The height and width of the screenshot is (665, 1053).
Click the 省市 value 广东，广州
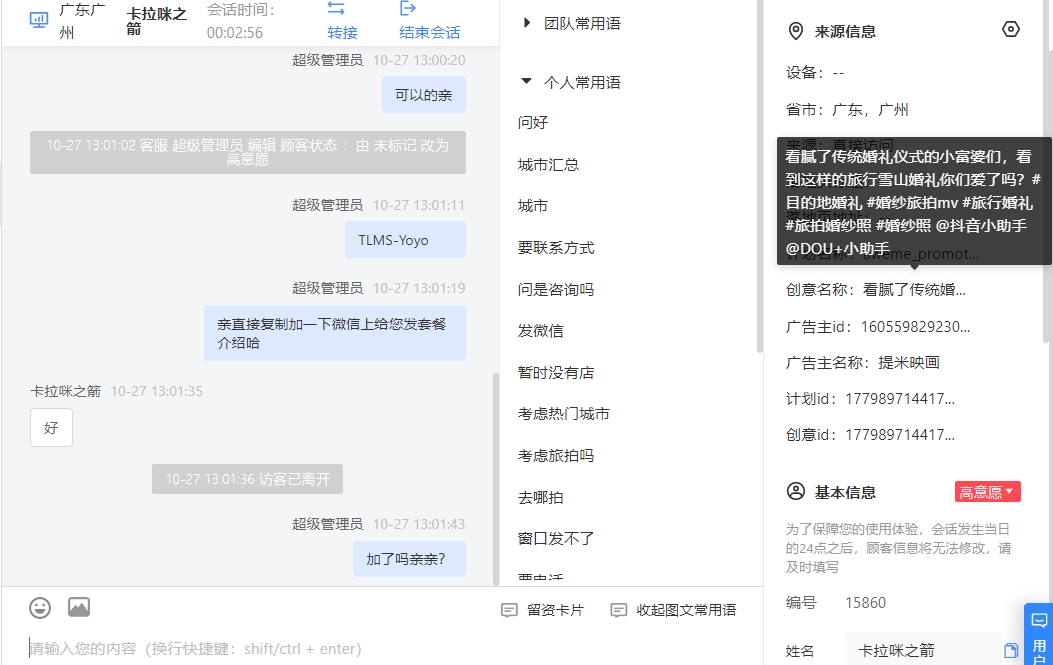coord(870,109)
